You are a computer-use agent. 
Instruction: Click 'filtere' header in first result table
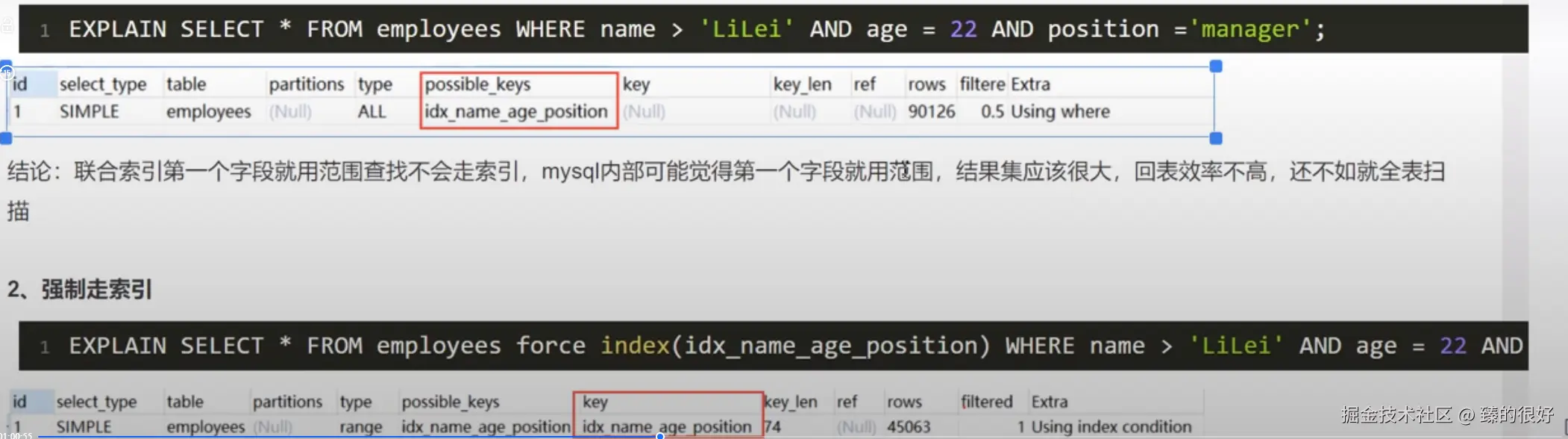(x=982, y=84)
